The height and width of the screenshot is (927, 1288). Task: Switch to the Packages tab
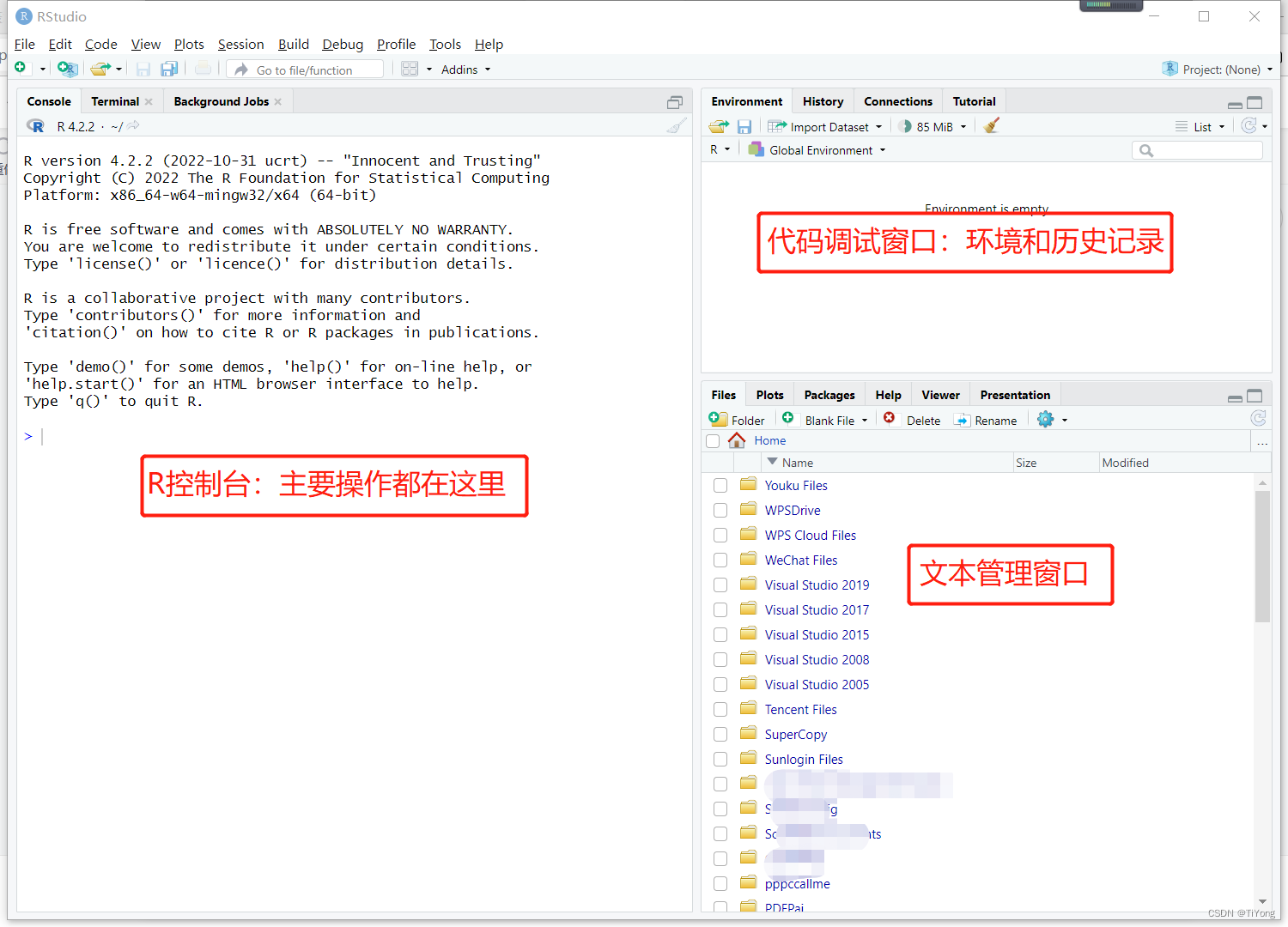(829, 395)
